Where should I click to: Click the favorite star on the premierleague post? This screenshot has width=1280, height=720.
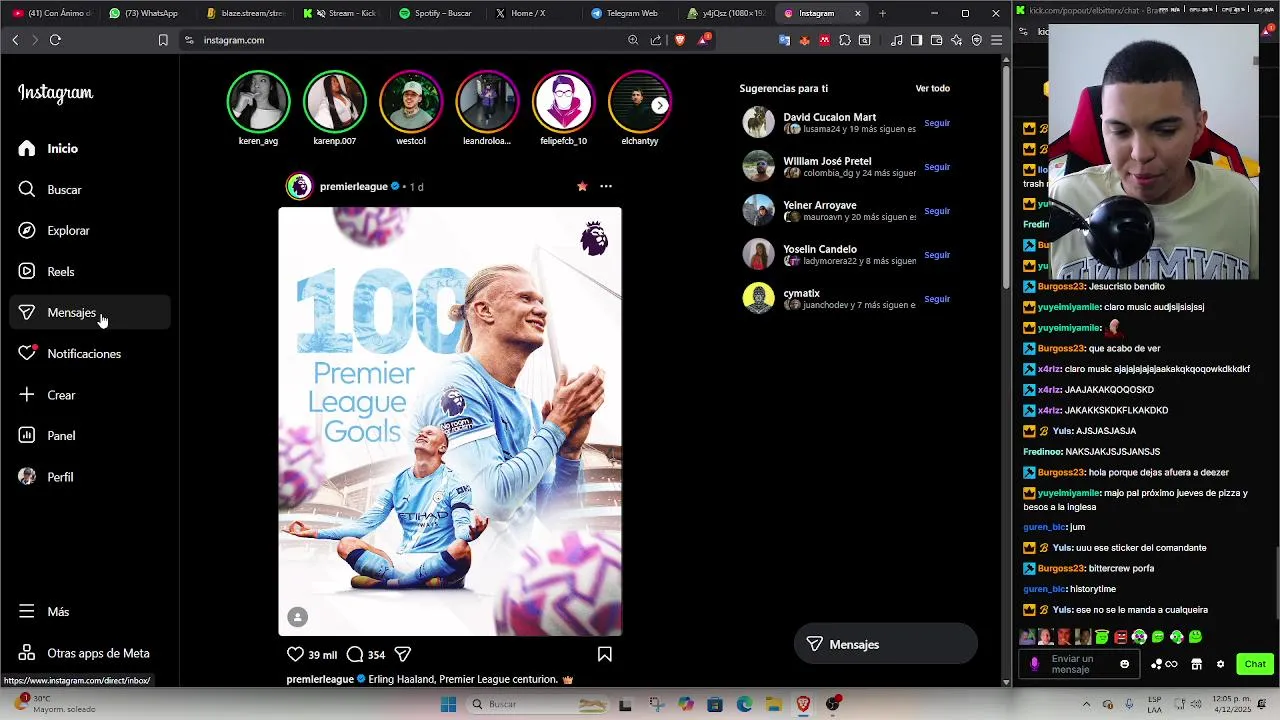(x=582, y=186)
